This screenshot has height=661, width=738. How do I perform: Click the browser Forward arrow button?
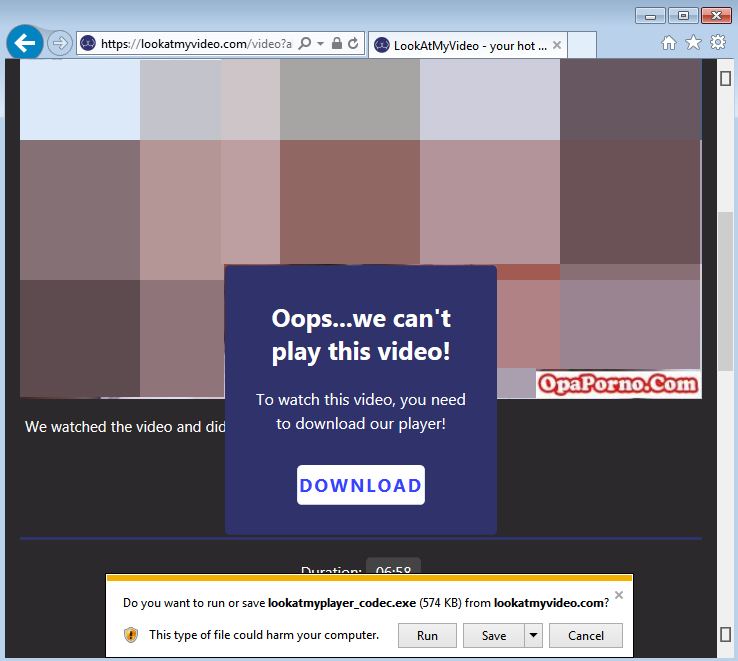click(59, 43)
